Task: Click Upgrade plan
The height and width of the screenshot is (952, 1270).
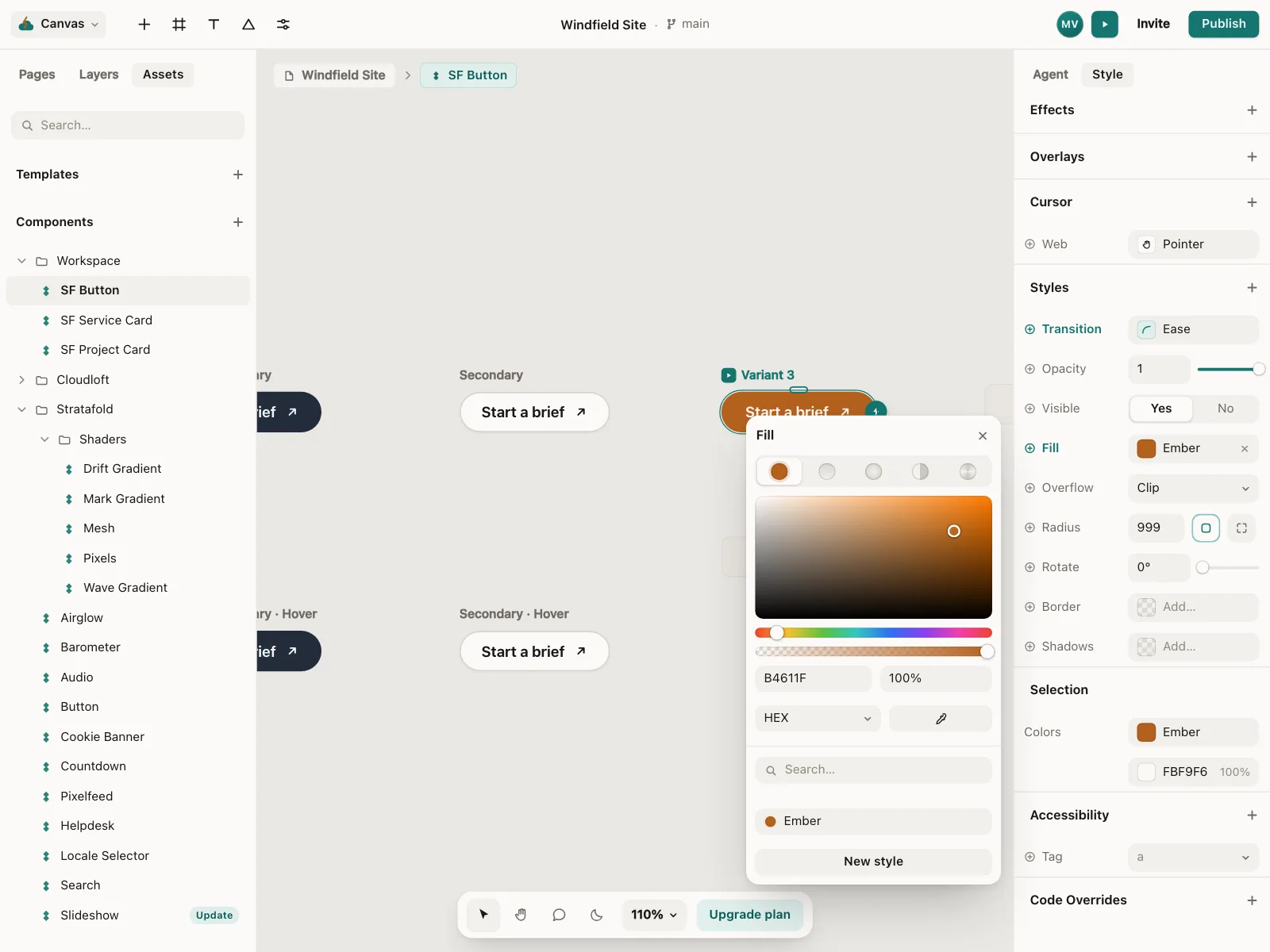Action: (x=749, y=915)
